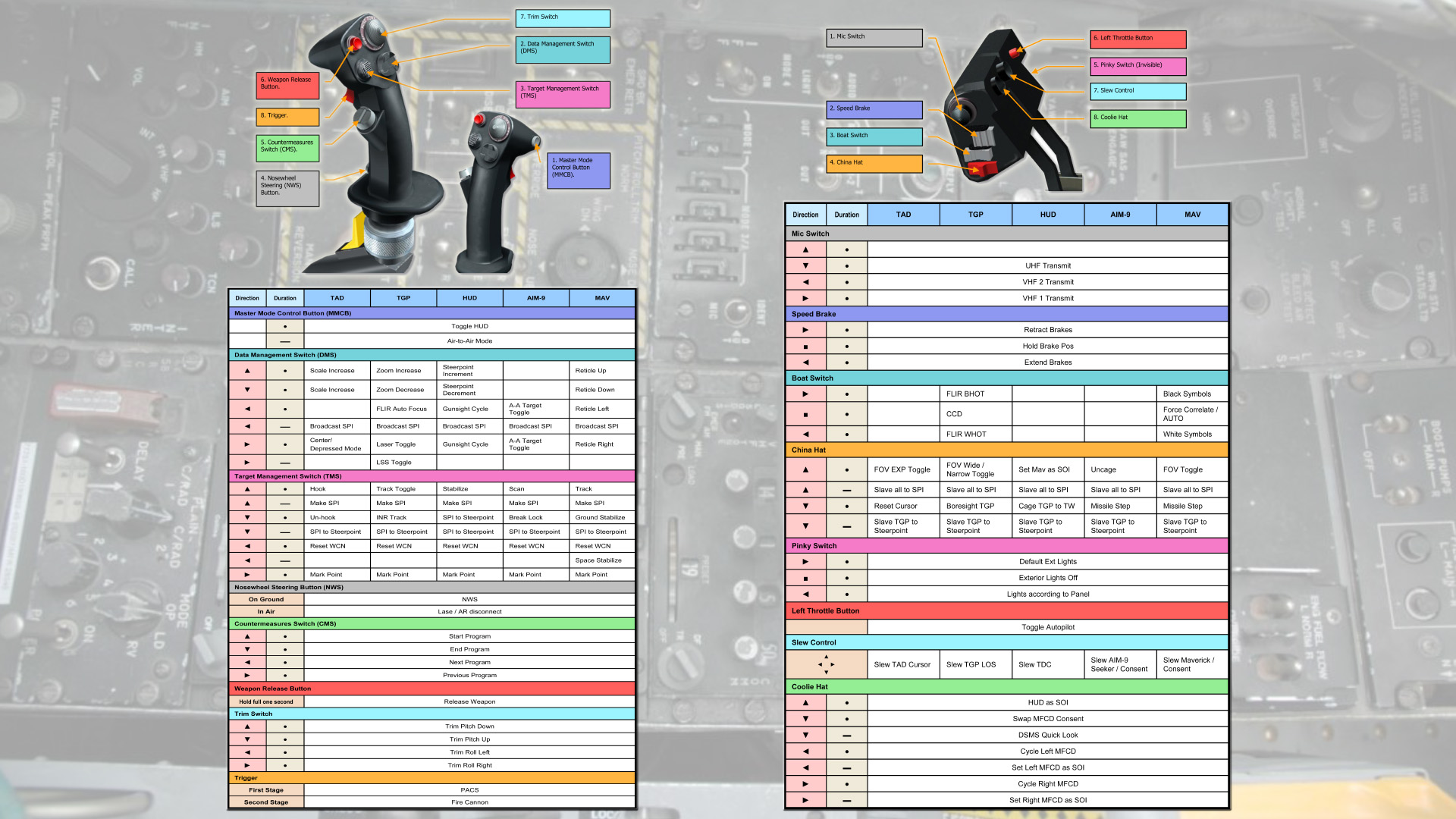Viewport: 1456px width, 819px height.
Task: Click the 'Laser Toggle' cell
Action: 403,444
